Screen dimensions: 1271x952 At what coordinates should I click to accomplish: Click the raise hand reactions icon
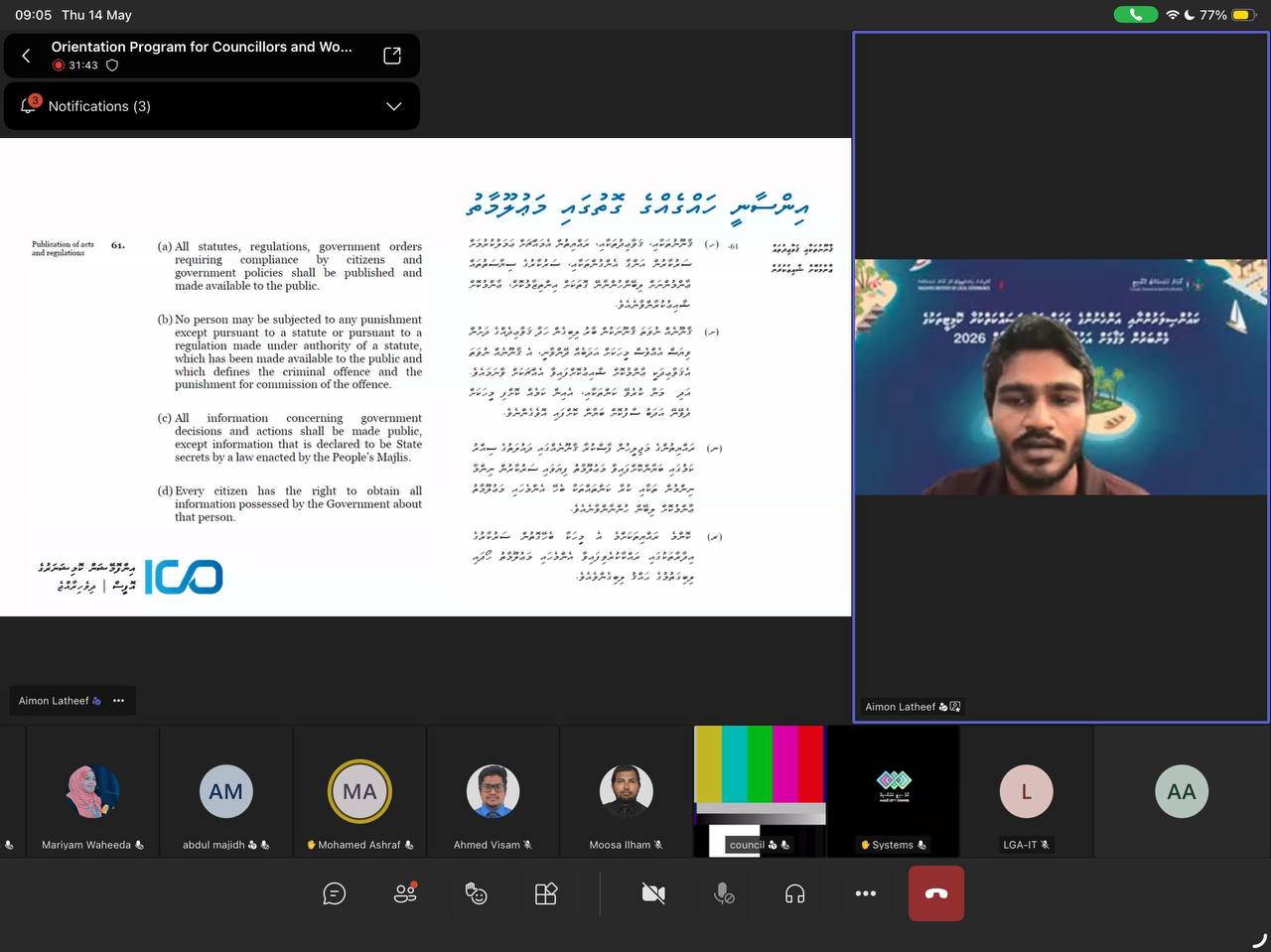pyautogui.click(x=476, y=893)
